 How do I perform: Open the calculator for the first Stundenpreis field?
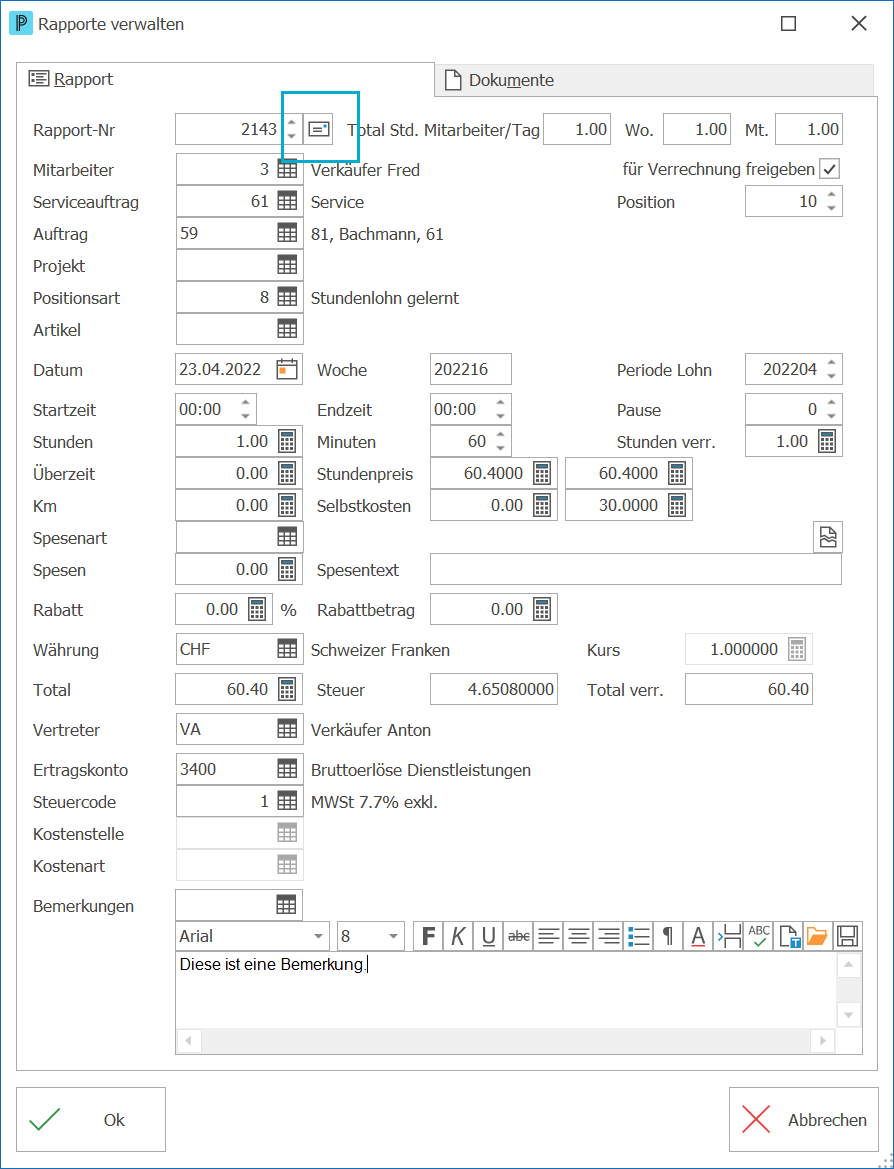tap(542, 473)
